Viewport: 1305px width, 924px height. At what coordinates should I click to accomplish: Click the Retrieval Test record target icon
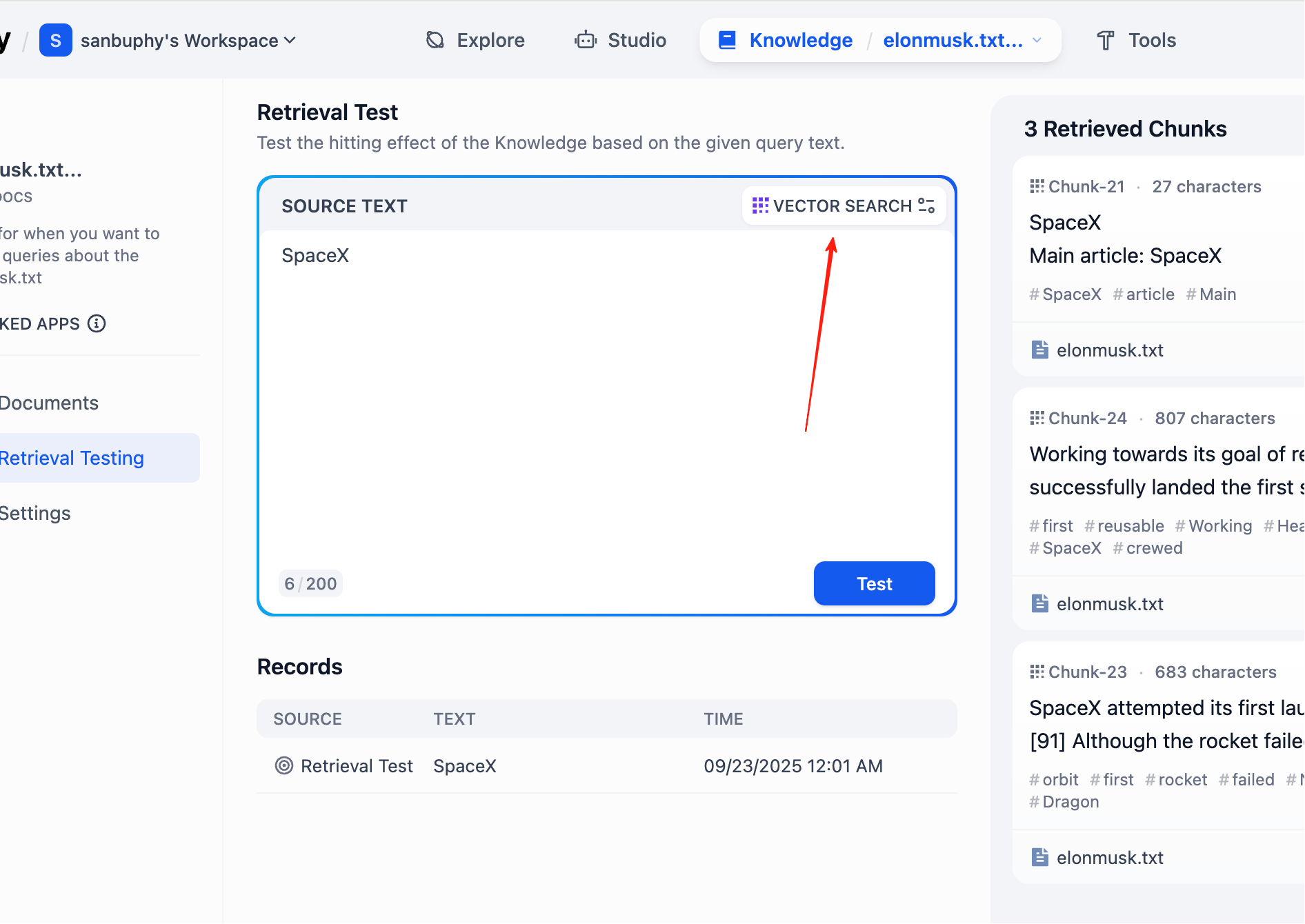click(283, 765)
